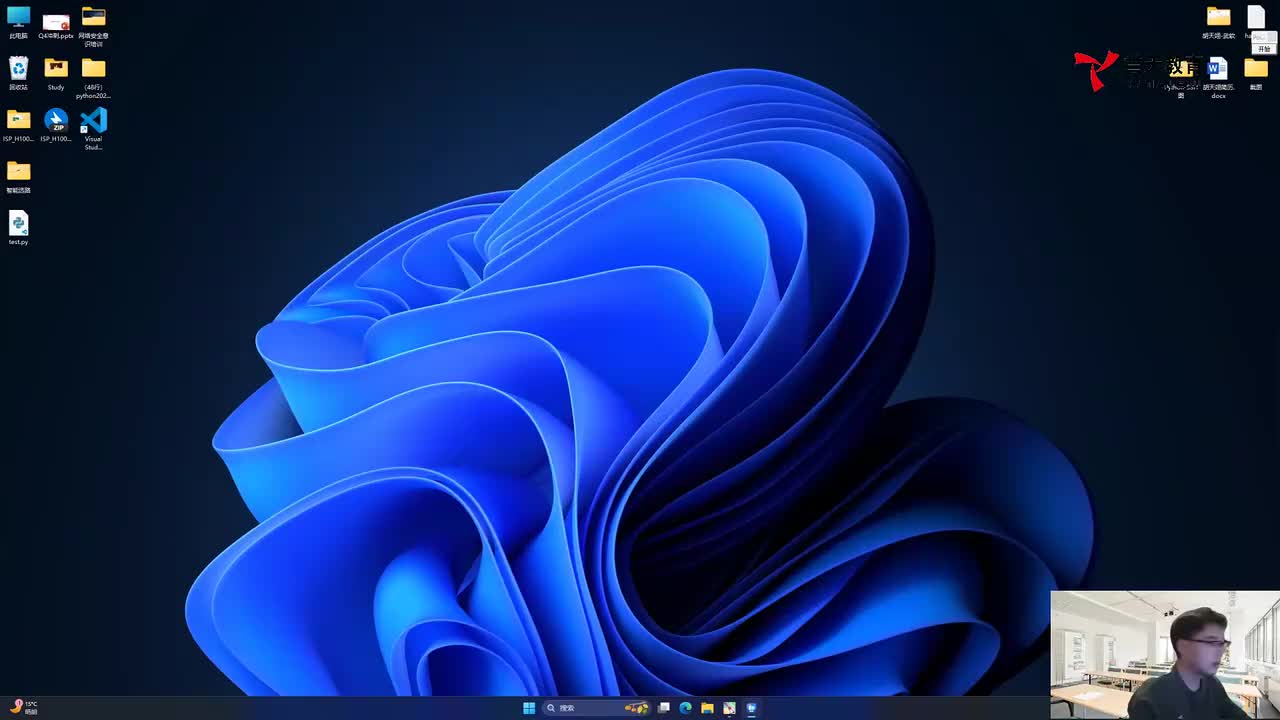1280x720 pixels.
Task: Select the Word docx file on desktop
Action: [1218, 78]
